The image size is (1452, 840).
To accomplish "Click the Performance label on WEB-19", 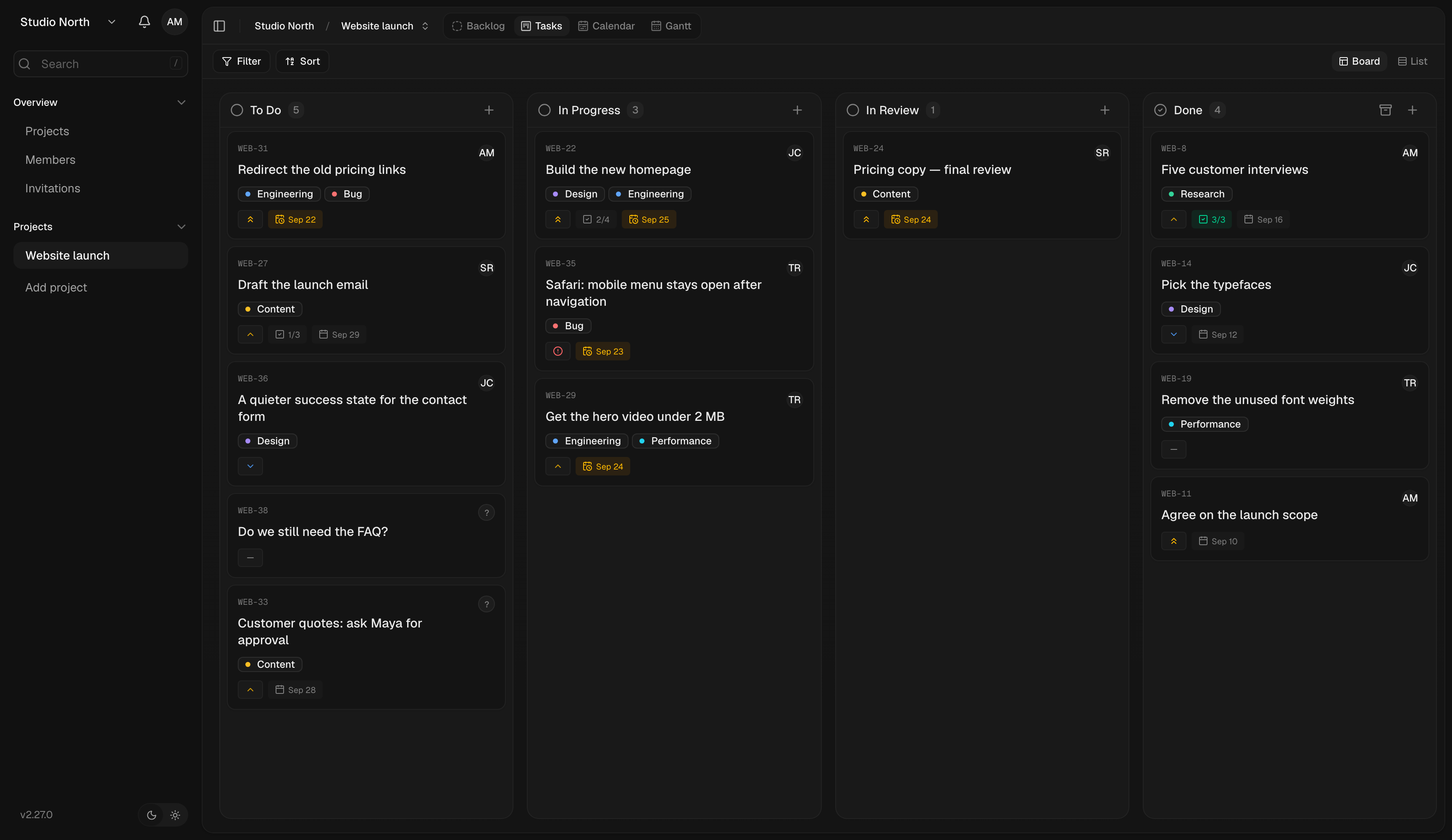I will [x=1204, y=424].
